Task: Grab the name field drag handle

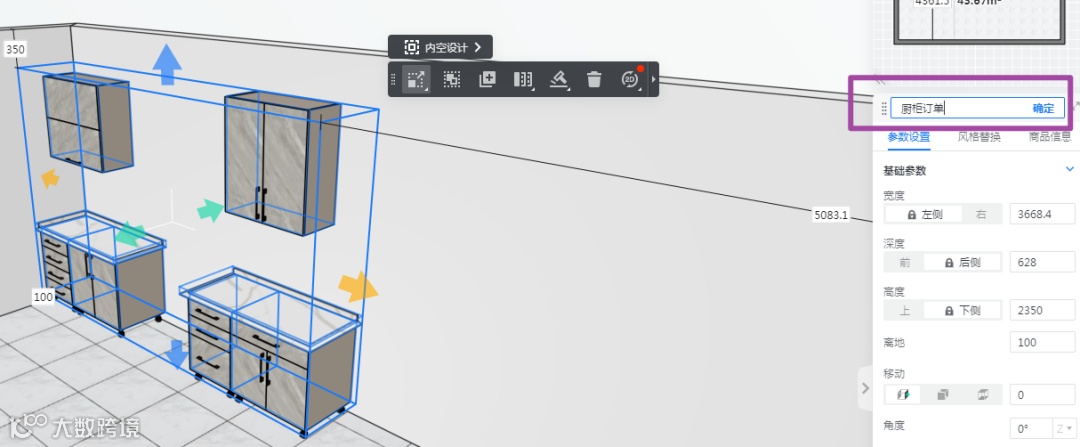Action: 884,109
